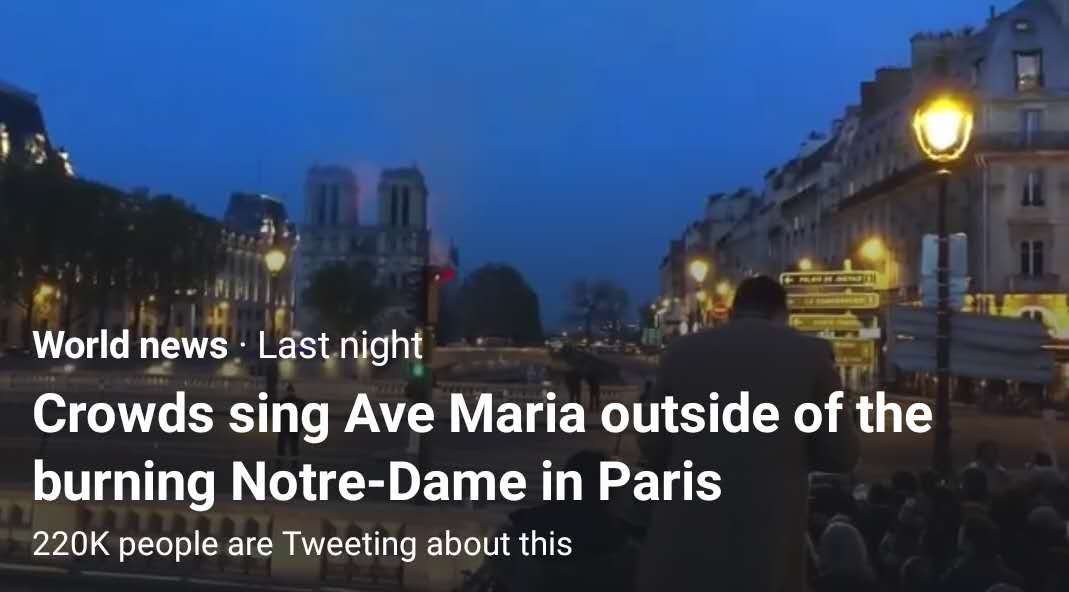Click the "World news" category label
The height and width of the screenshot is (592, 1069).
point(130,346)
